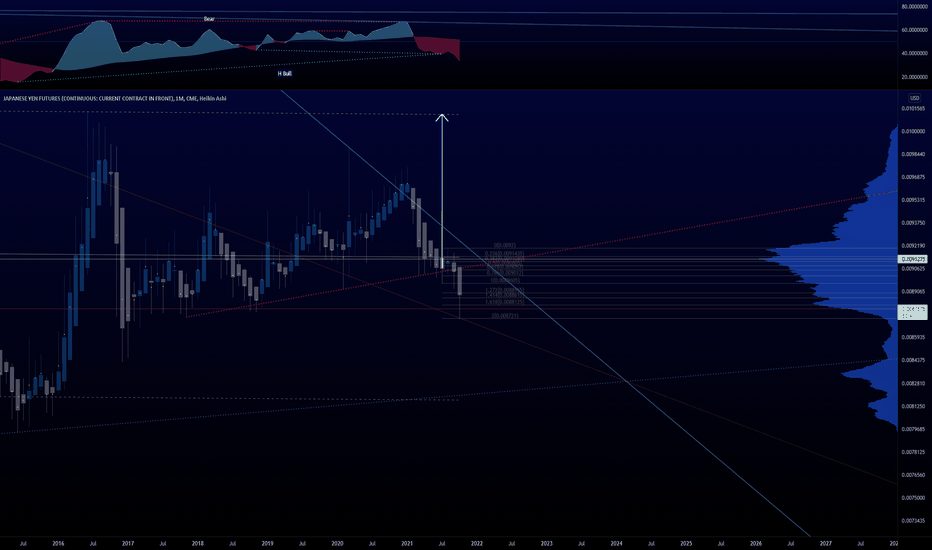The height and width of the screenshot is (550, 932).
Task: Click the 2017 label on time axis
Action: tap(128, 543)
